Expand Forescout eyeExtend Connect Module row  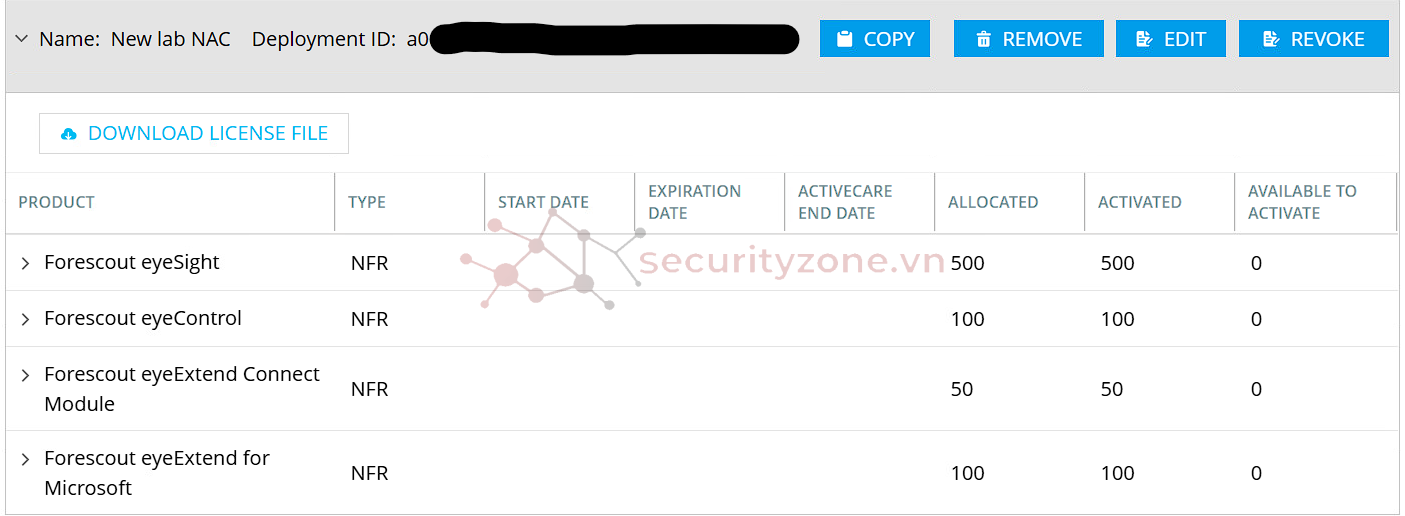tap(26, 375)
